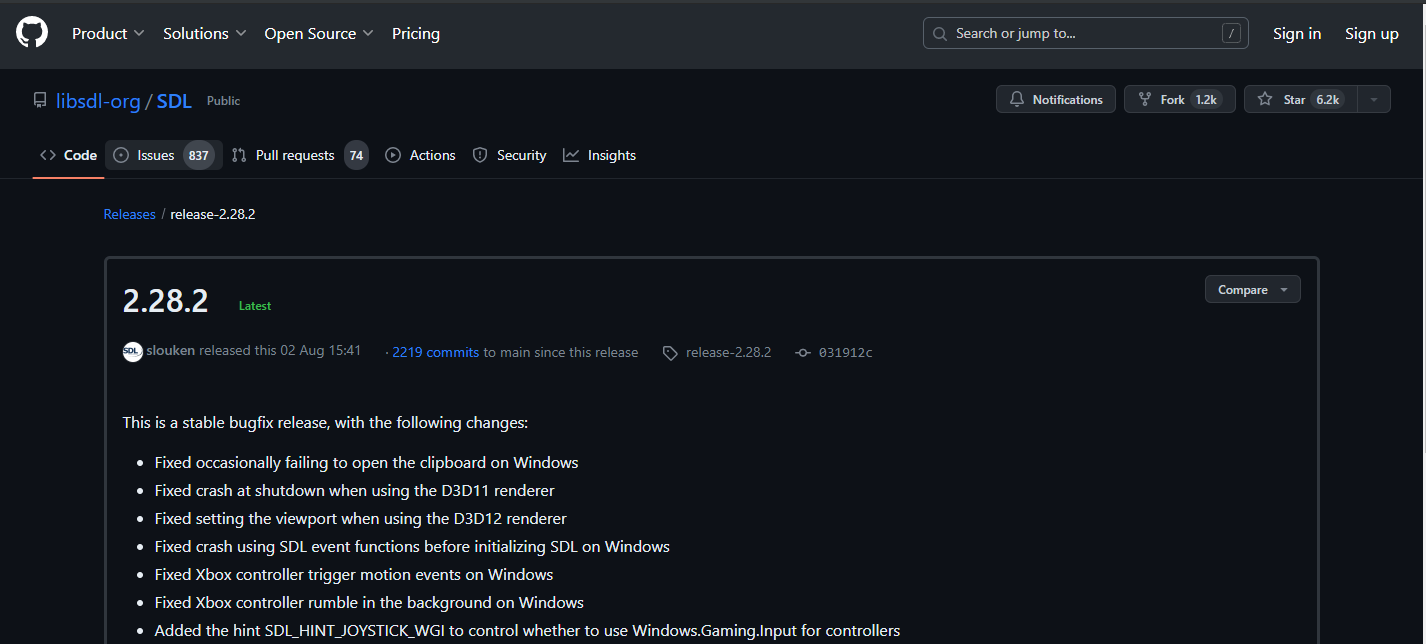
Task: Expand the Open Source menu
Action: coord(318,33)
